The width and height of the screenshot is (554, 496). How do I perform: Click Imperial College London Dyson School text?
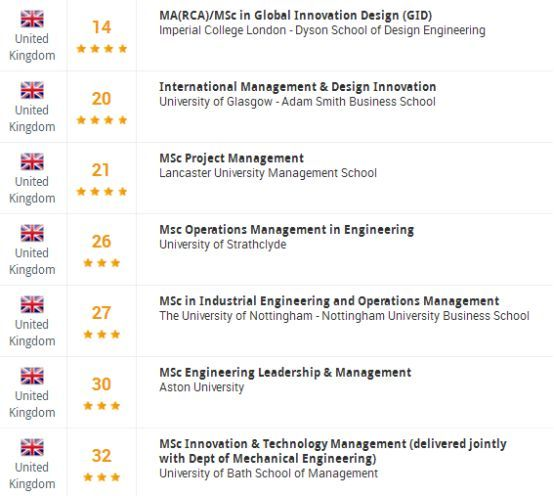pyautogui.click(x=322, y=30)
